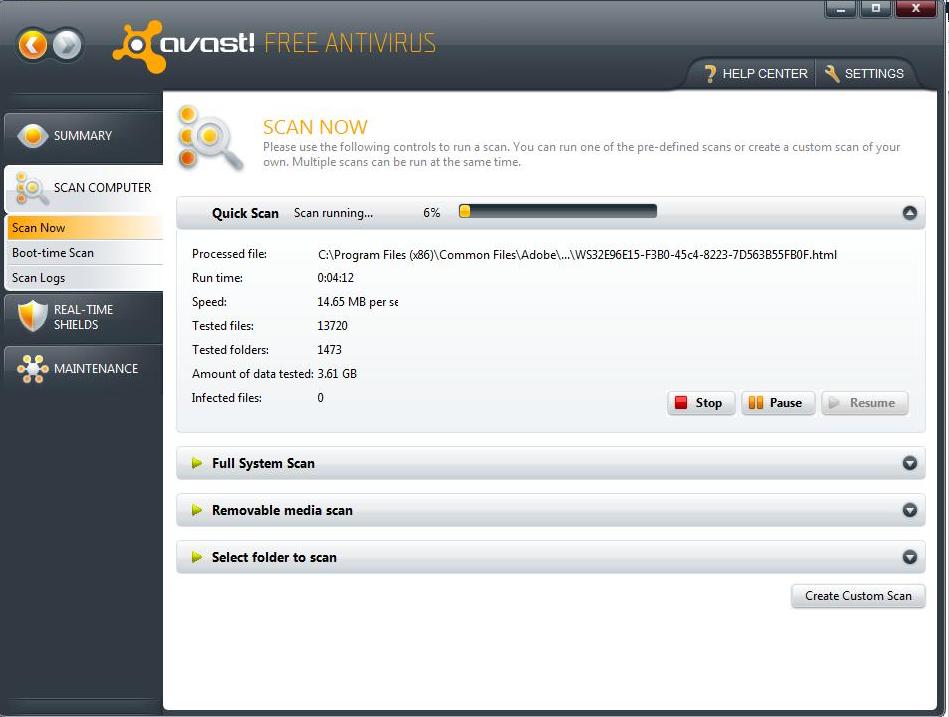Click the orange Pause bars icon
Viewport: 949px width, 717px height.
(755, 403)
